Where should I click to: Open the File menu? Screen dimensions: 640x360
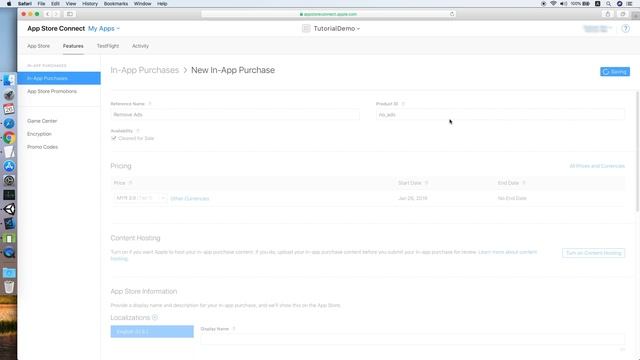[x=41, y=4]
